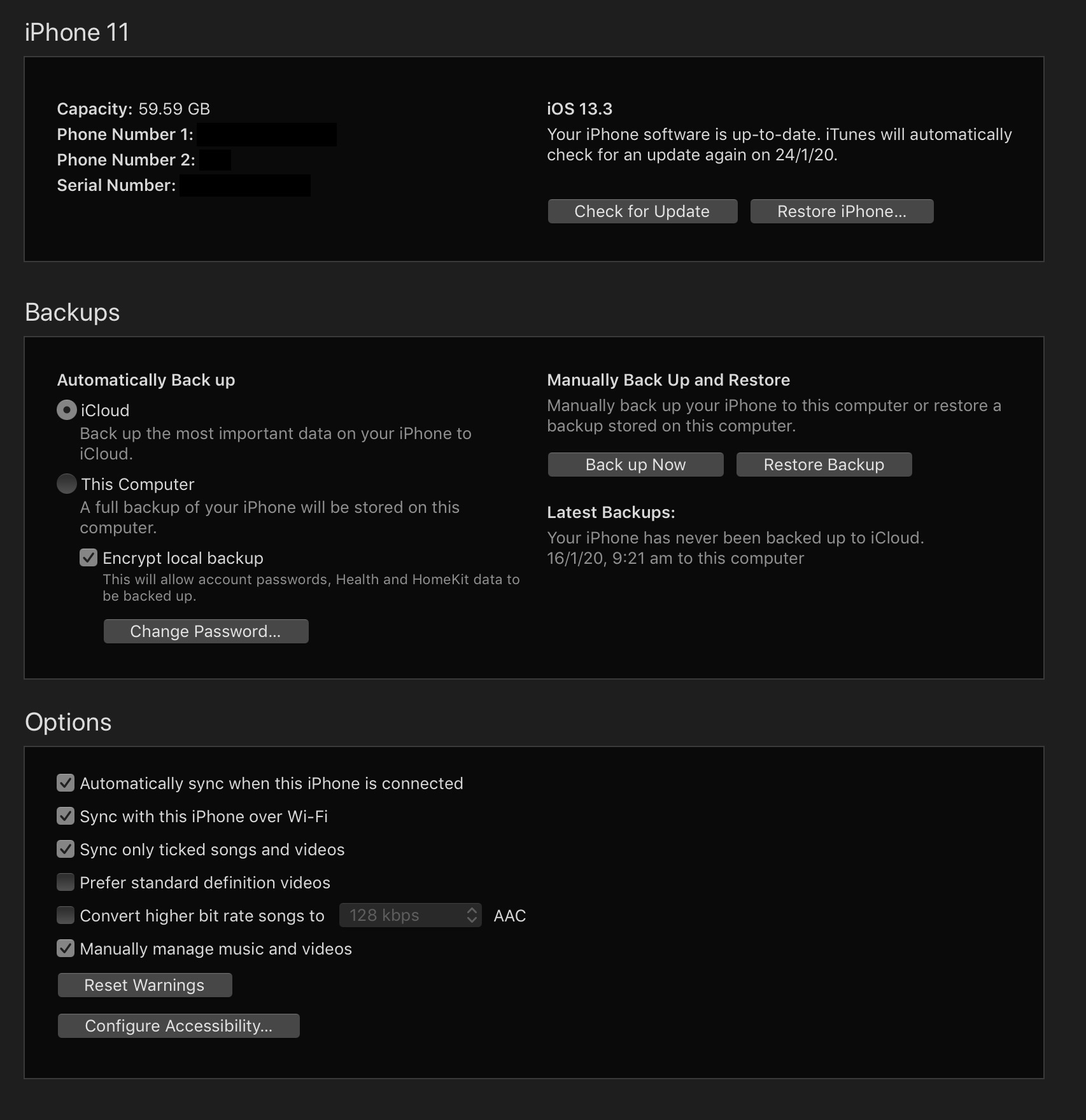This screenshot has height=1120, width=1086.
Task: Enable Prefer standard definition videos
Action: click(x=66, y=883)
